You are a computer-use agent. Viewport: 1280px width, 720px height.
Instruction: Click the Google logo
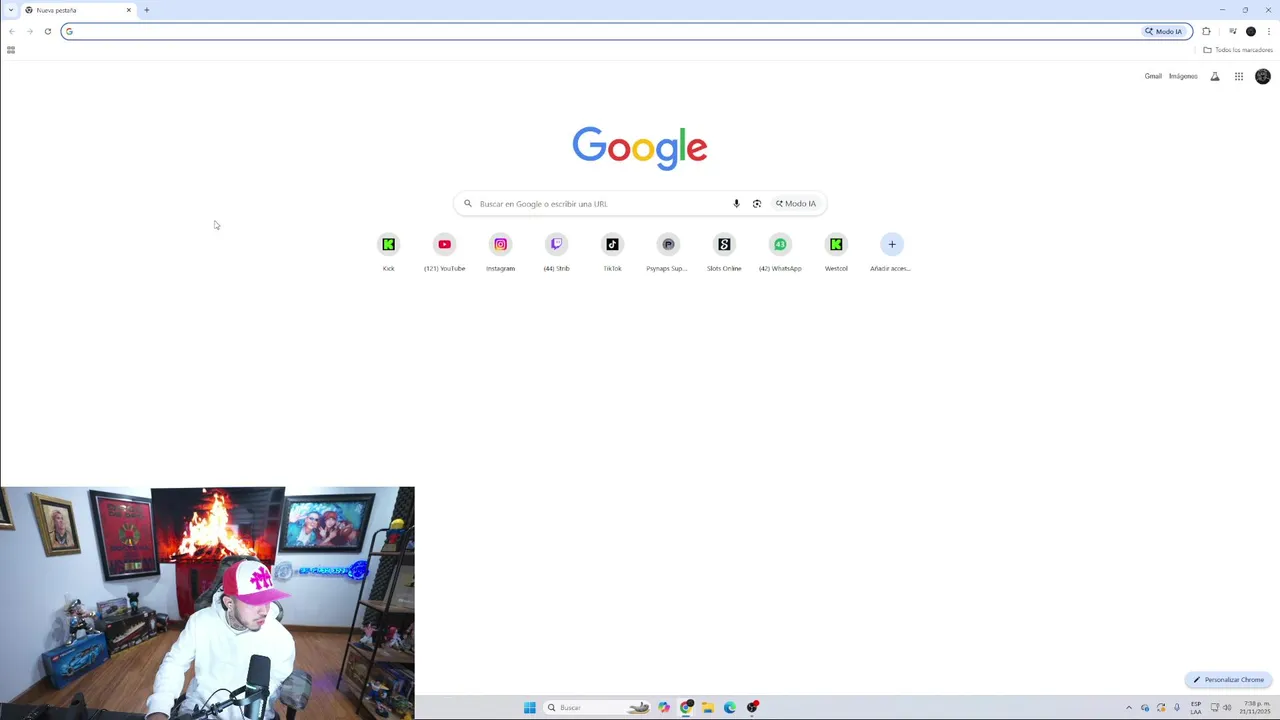coord(640,147)
